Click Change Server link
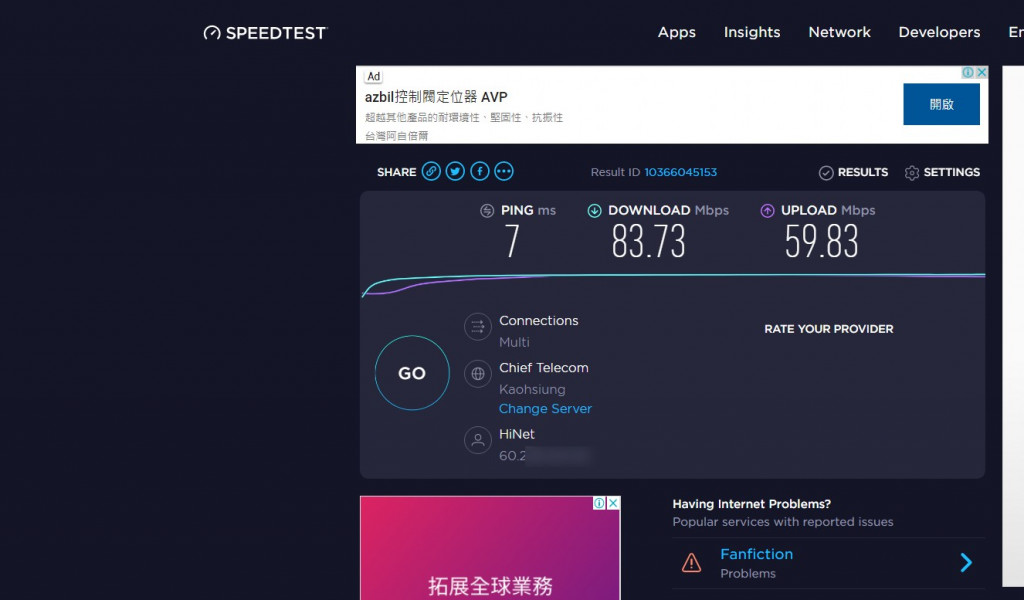 (545, 409)
